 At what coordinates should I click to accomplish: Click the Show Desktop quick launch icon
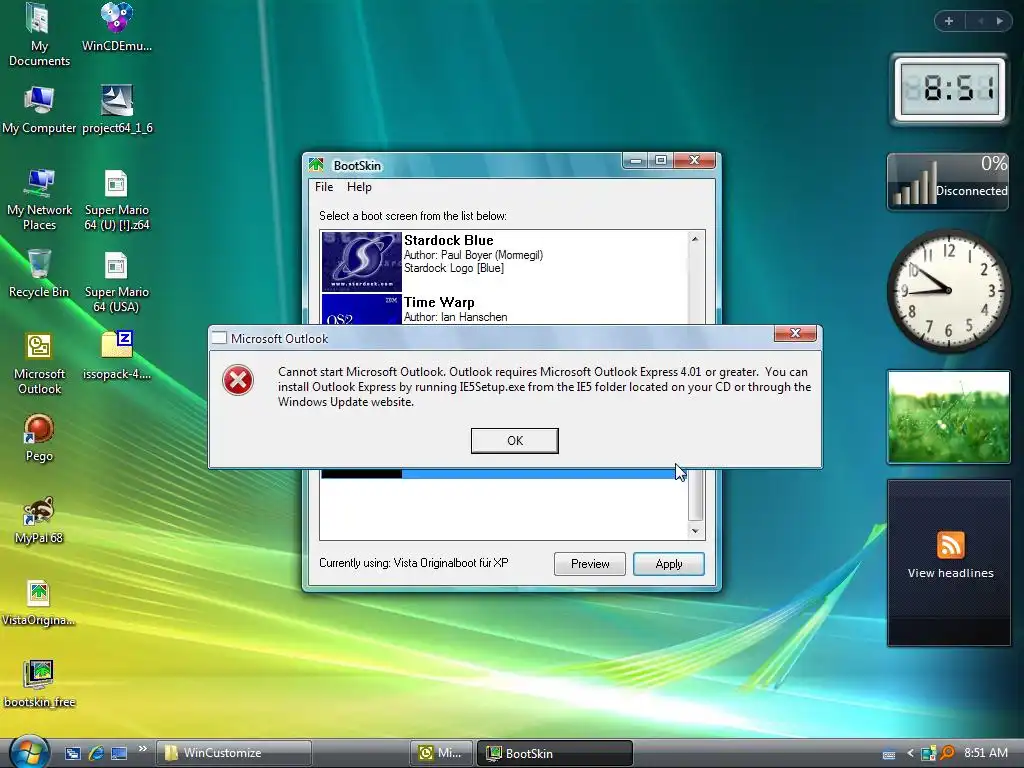click(72, 753)
